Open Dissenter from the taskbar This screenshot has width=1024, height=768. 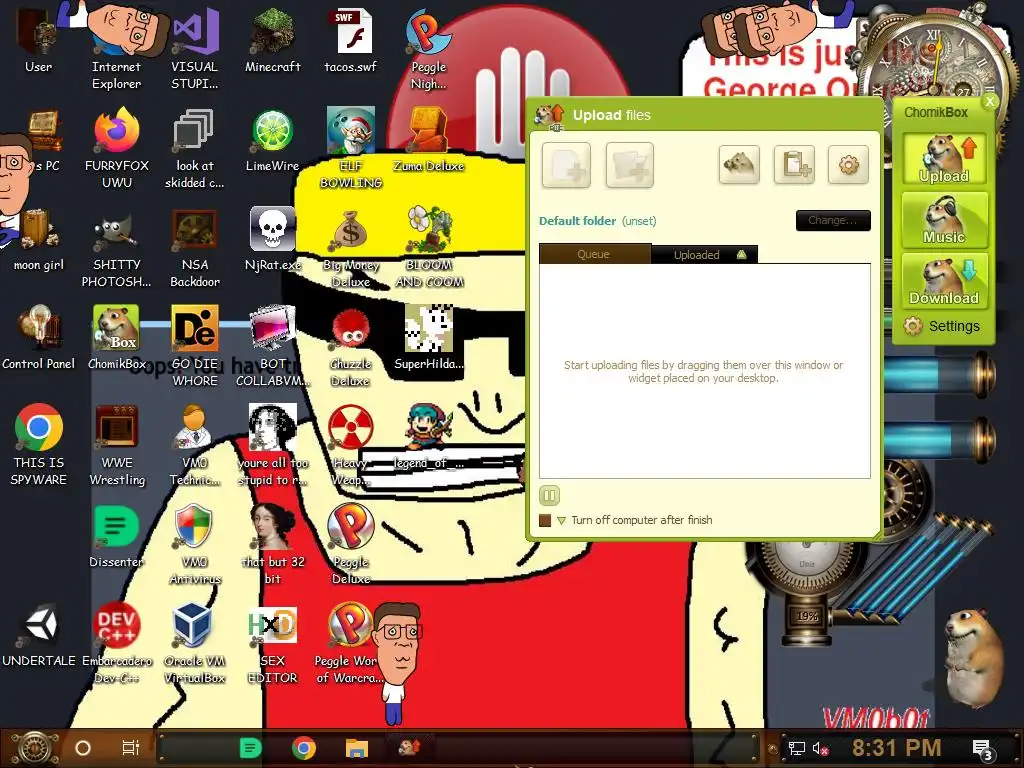[251, 748]
